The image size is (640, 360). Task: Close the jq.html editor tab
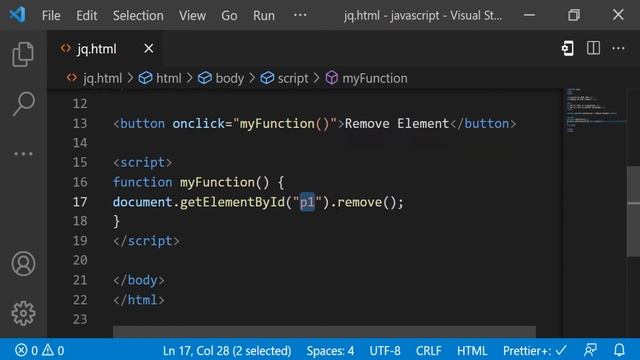tap(149, 49)
